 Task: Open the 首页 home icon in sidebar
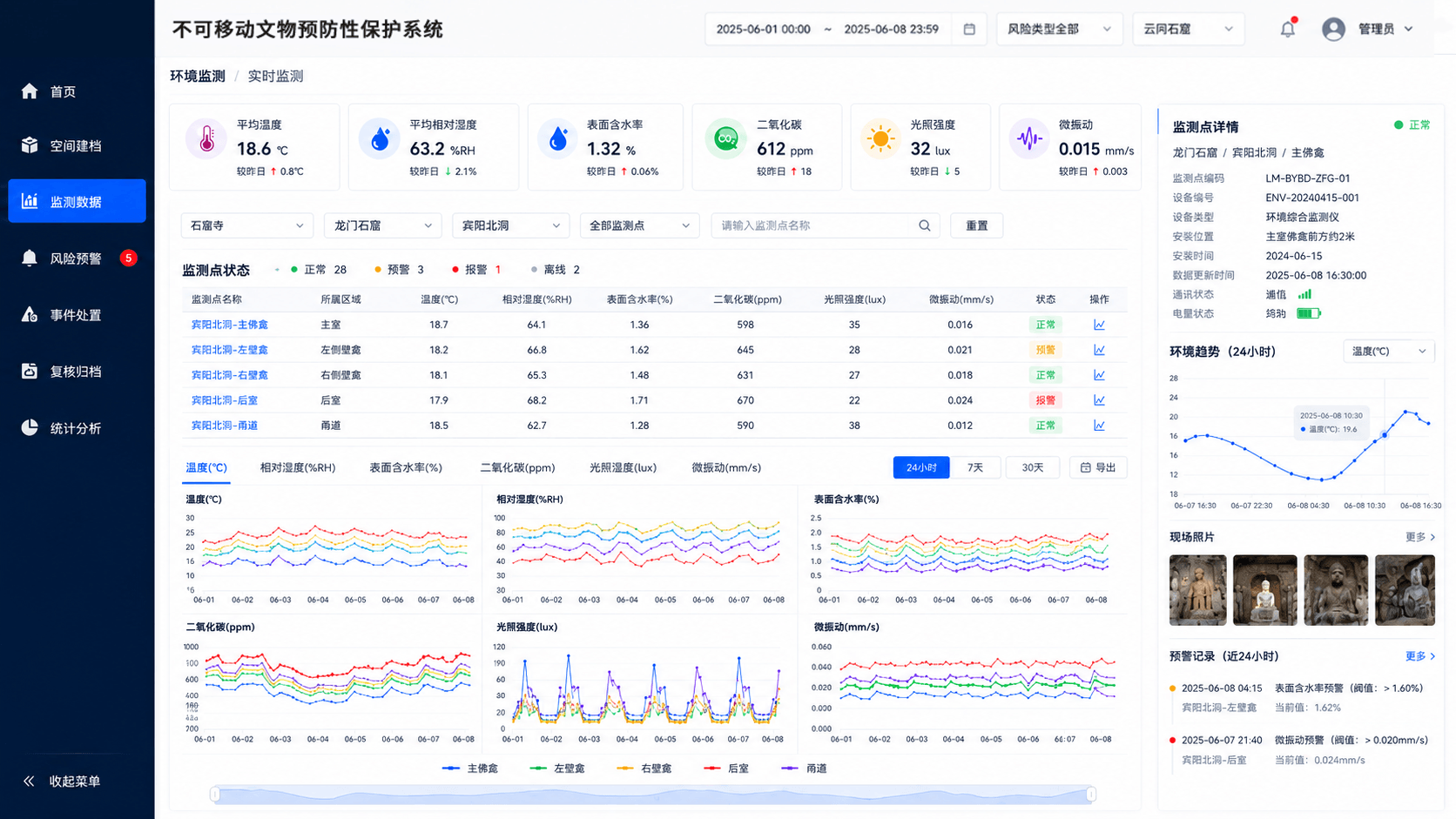[30, 91]
